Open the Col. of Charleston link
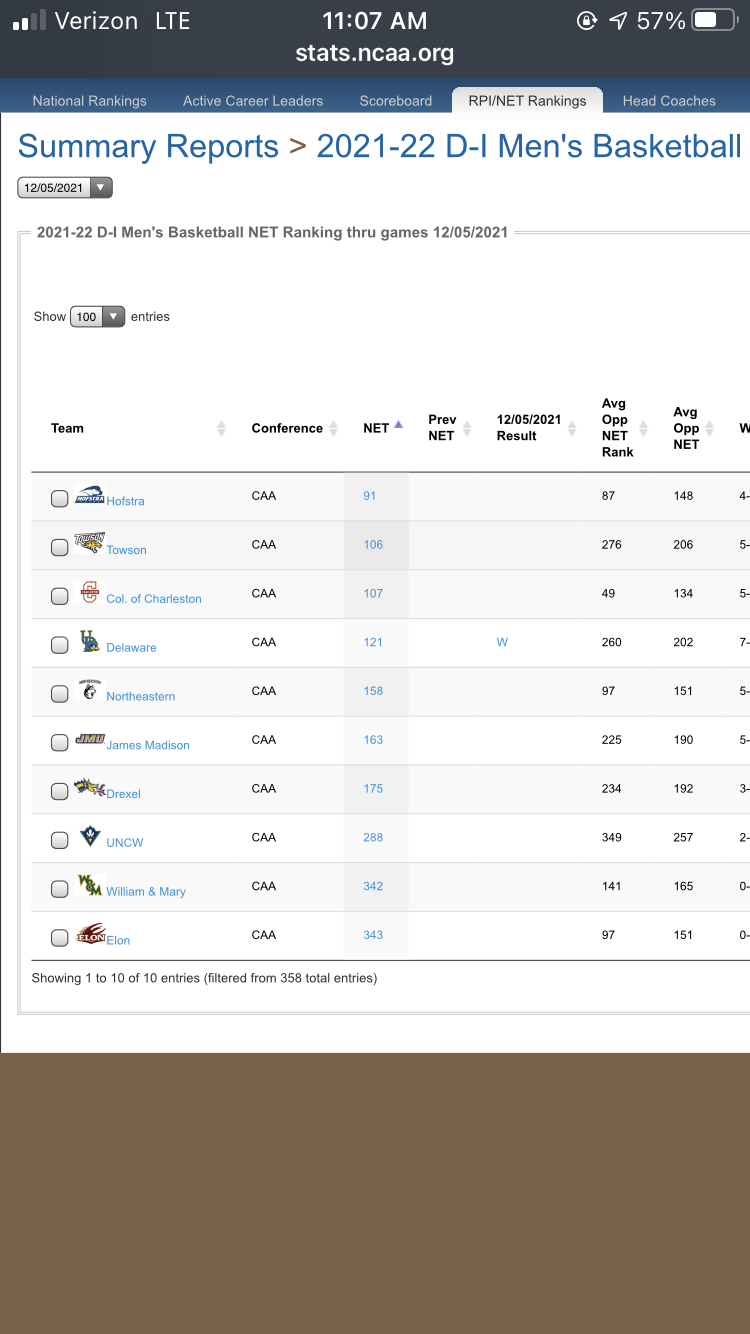Screen dimensions: 750x1334 point(154,599)
